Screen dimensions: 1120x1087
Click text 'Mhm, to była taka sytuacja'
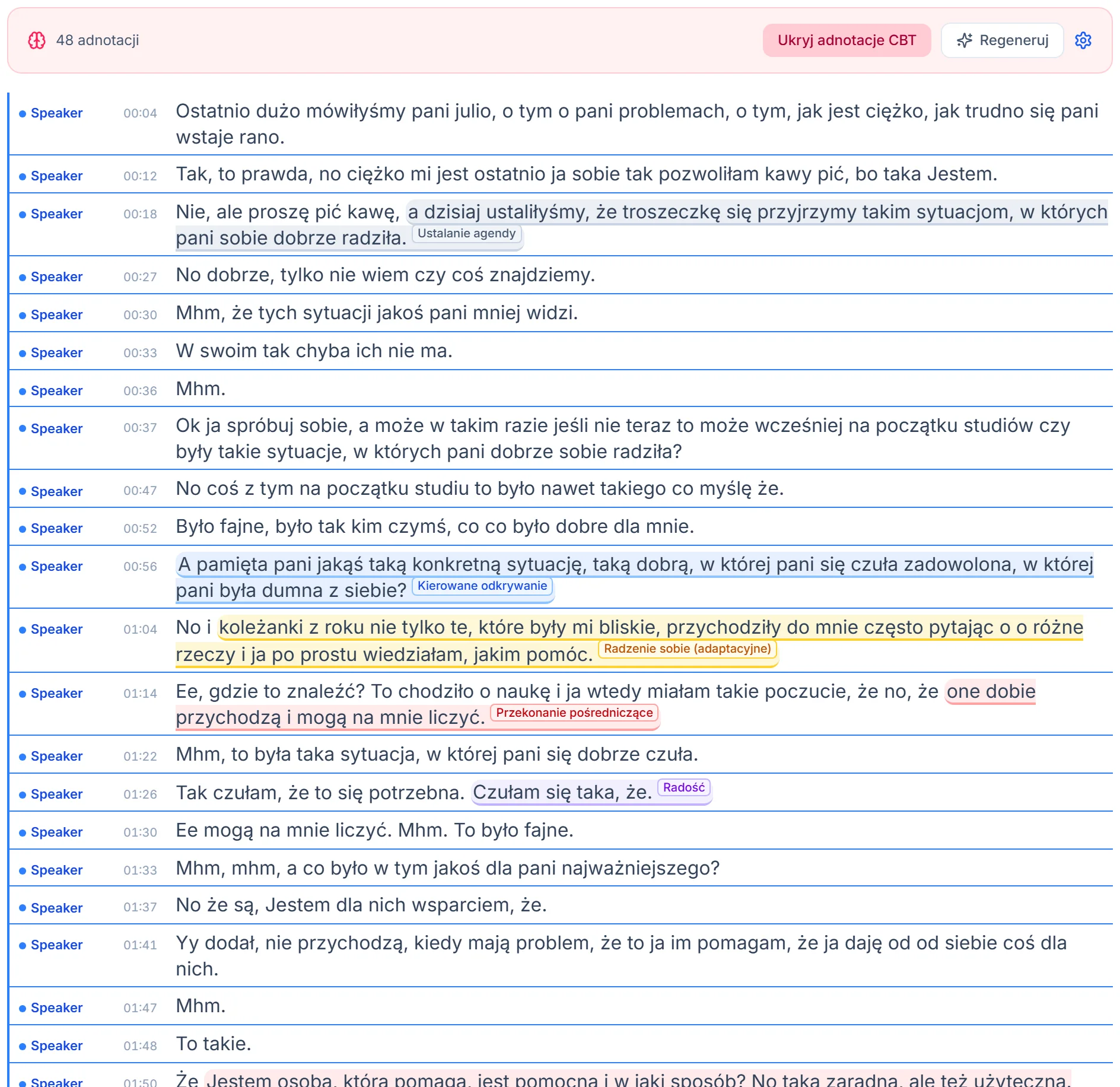pyautogui.click(x=298, y=754)
